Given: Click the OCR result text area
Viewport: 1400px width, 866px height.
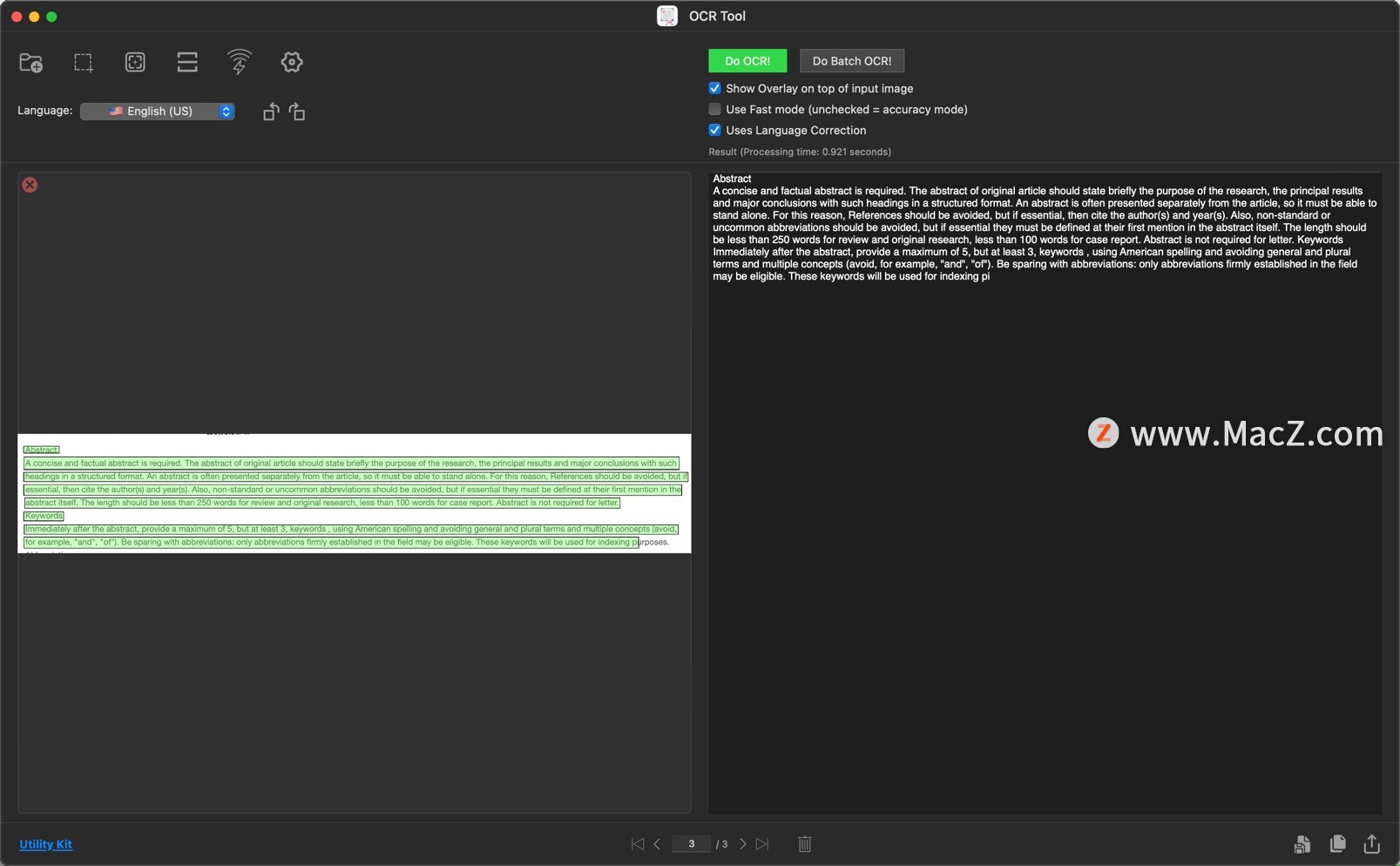Looking at the screenshot, I should point(1045,493).
